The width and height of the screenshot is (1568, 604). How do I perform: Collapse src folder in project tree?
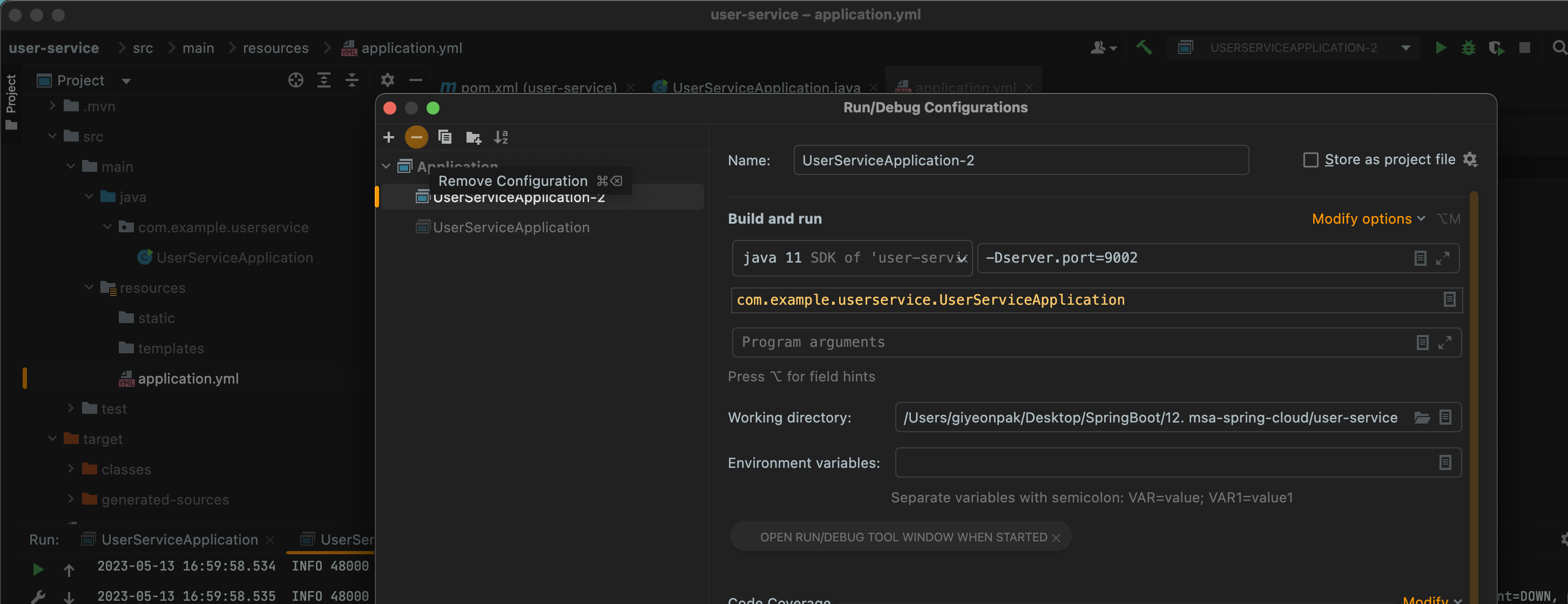52,135
